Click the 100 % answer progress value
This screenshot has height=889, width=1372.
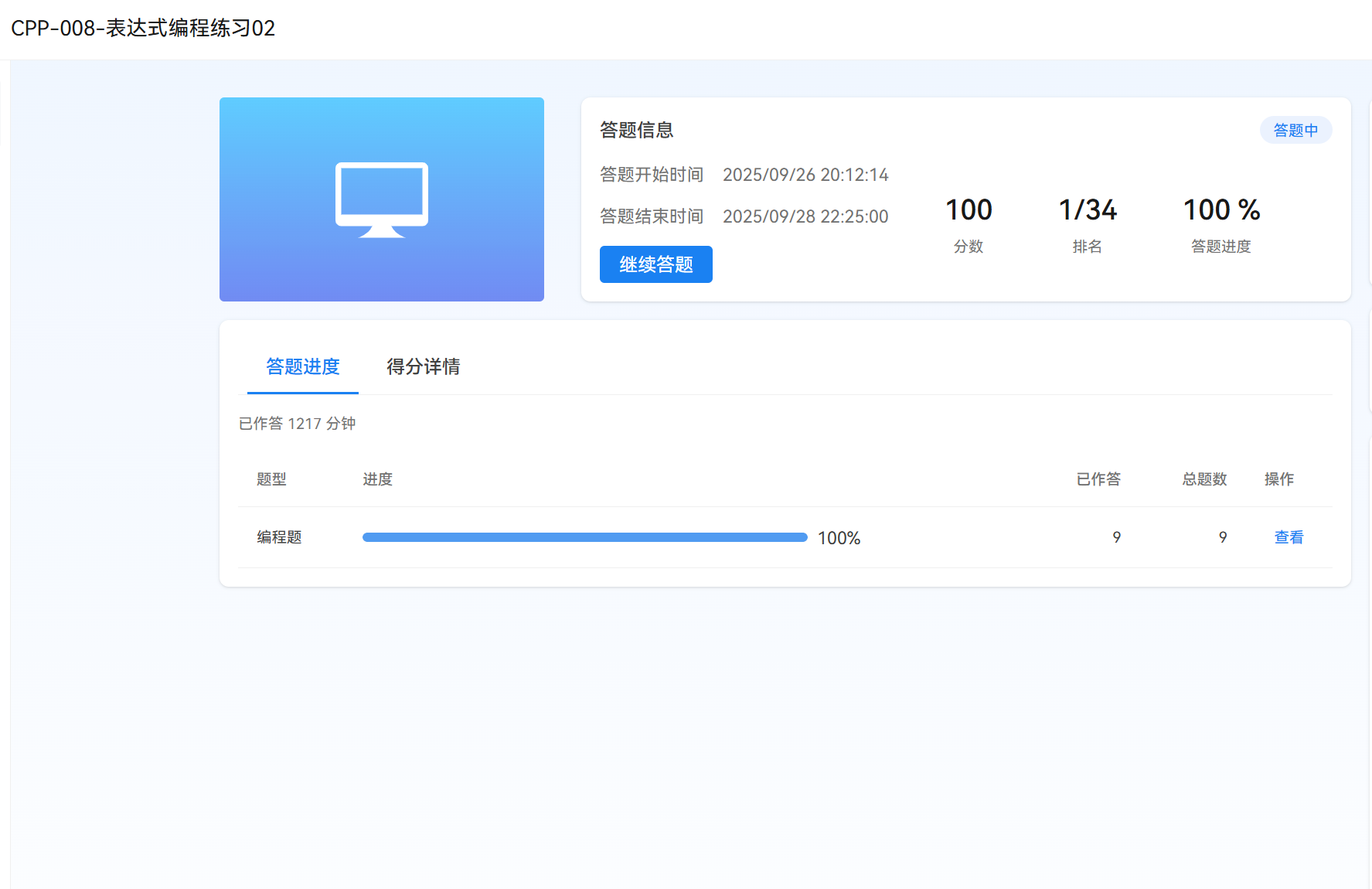coord(1221,210)
